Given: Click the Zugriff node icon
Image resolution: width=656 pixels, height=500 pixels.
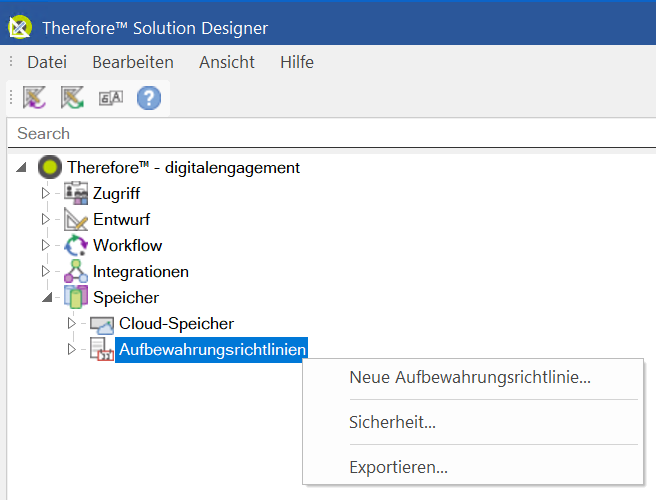Looking at the screenshot, I should point(76,193).
